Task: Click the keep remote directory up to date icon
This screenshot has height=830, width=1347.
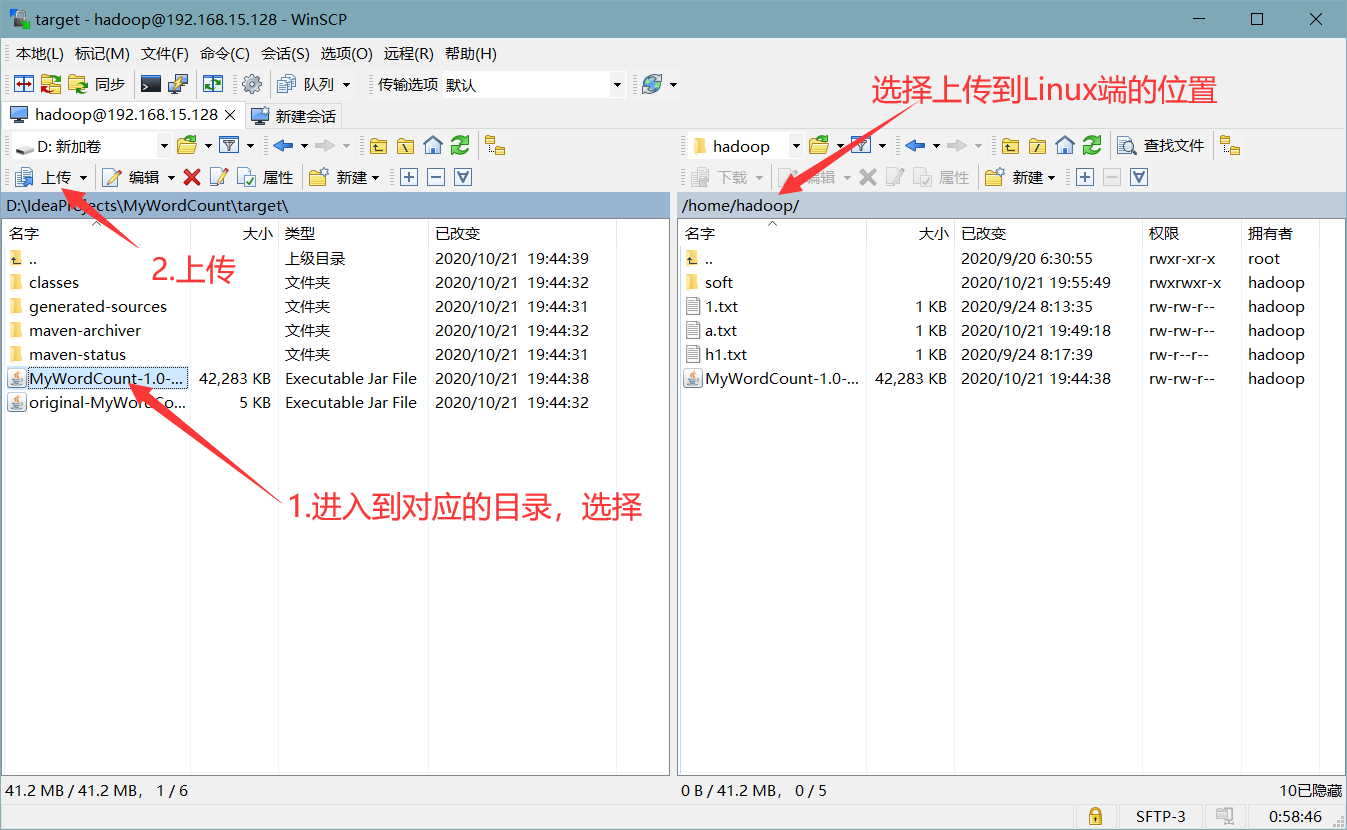Action: (213, 85)
